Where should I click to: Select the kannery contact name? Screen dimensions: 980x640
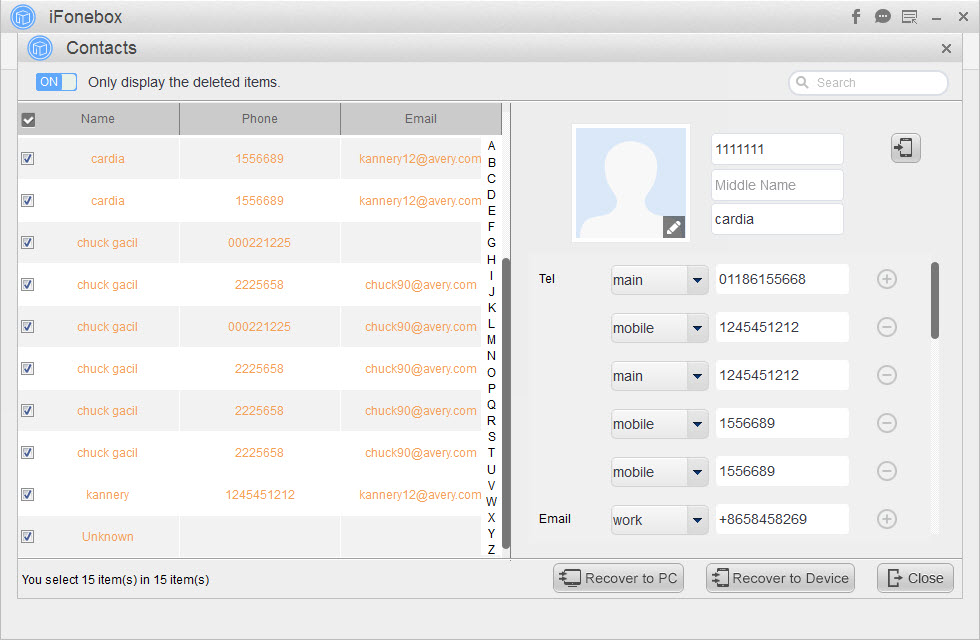(108, 494)
